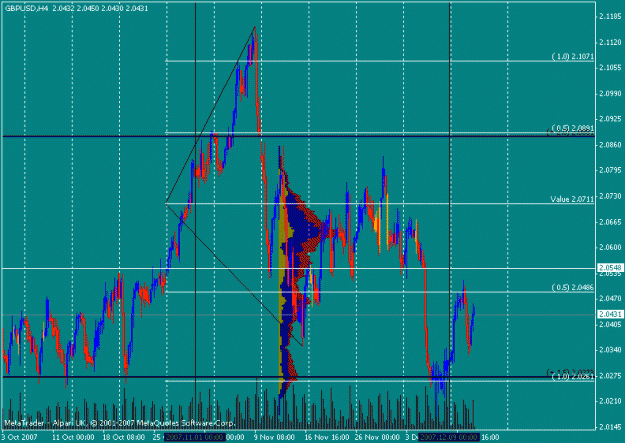Select the 2007.12.09 00:00 vertical line date tag
The height and width of the screenshot is (443, 625).
(449, 437)
